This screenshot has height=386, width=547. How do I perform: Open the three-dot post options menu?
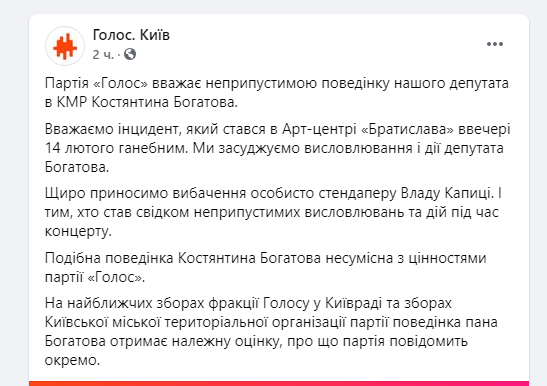pos(495,44)
